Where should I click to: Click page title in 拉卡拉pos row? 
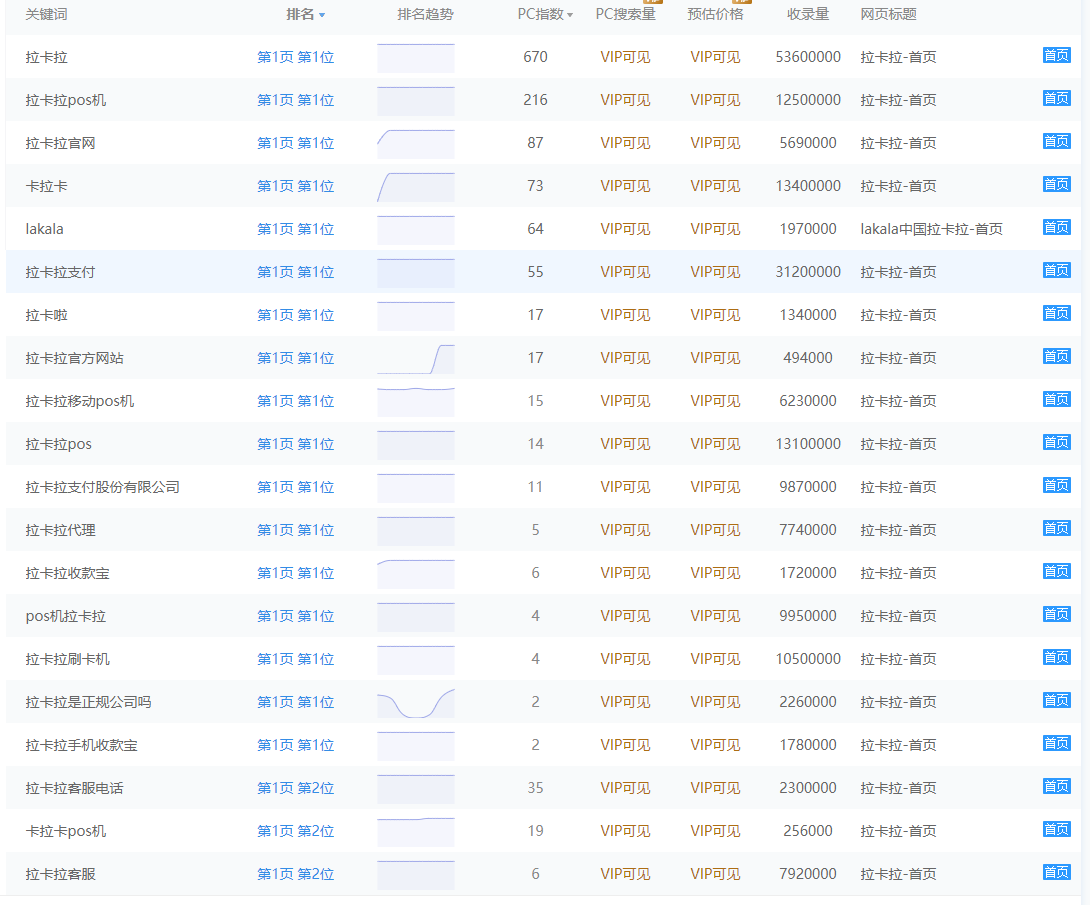[898, 444]
